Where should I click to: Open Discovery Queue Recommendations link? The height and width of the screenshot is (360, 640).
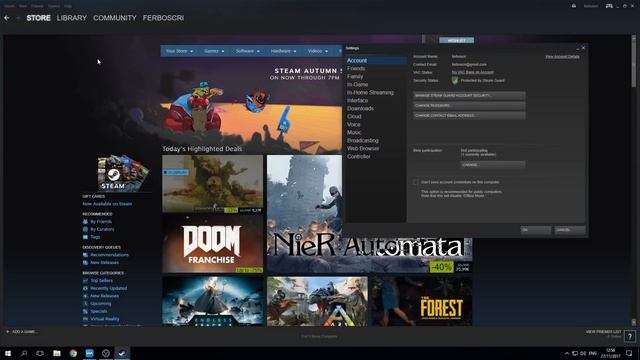point(109,255)
